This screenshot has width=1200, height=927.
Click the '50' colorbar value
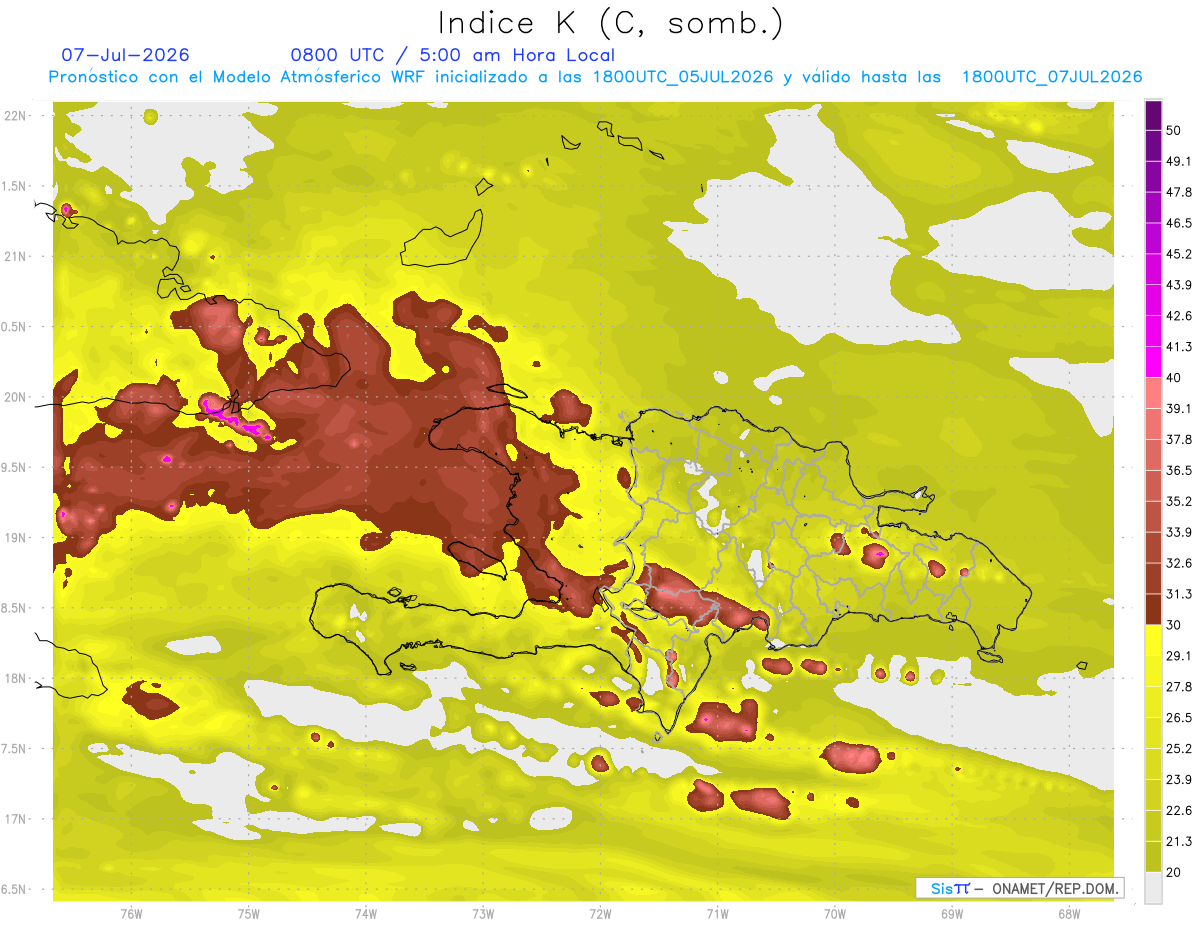click(1174, 131)
